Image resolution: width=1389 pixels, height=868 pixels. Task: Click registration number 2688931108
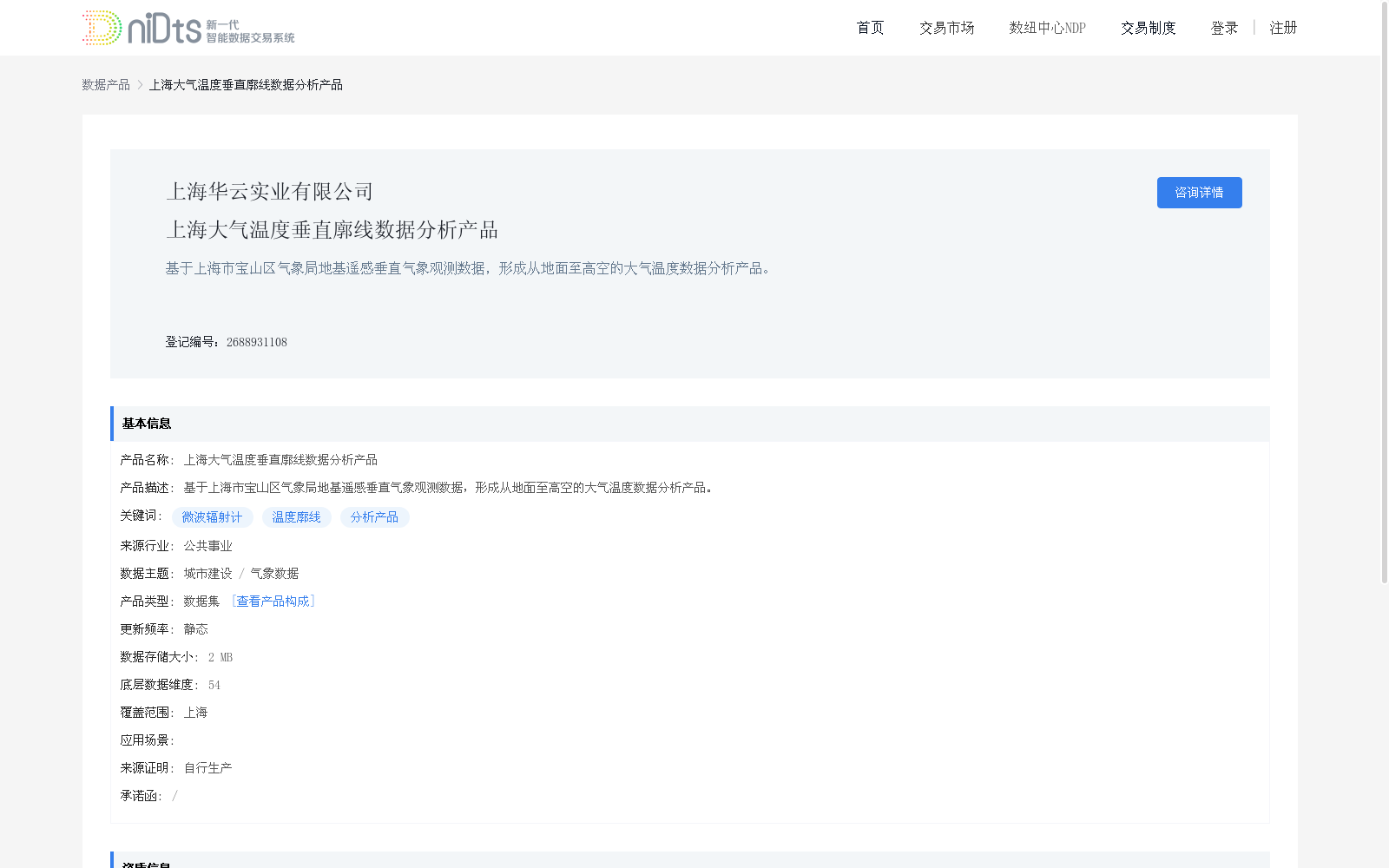click(256, 342)
